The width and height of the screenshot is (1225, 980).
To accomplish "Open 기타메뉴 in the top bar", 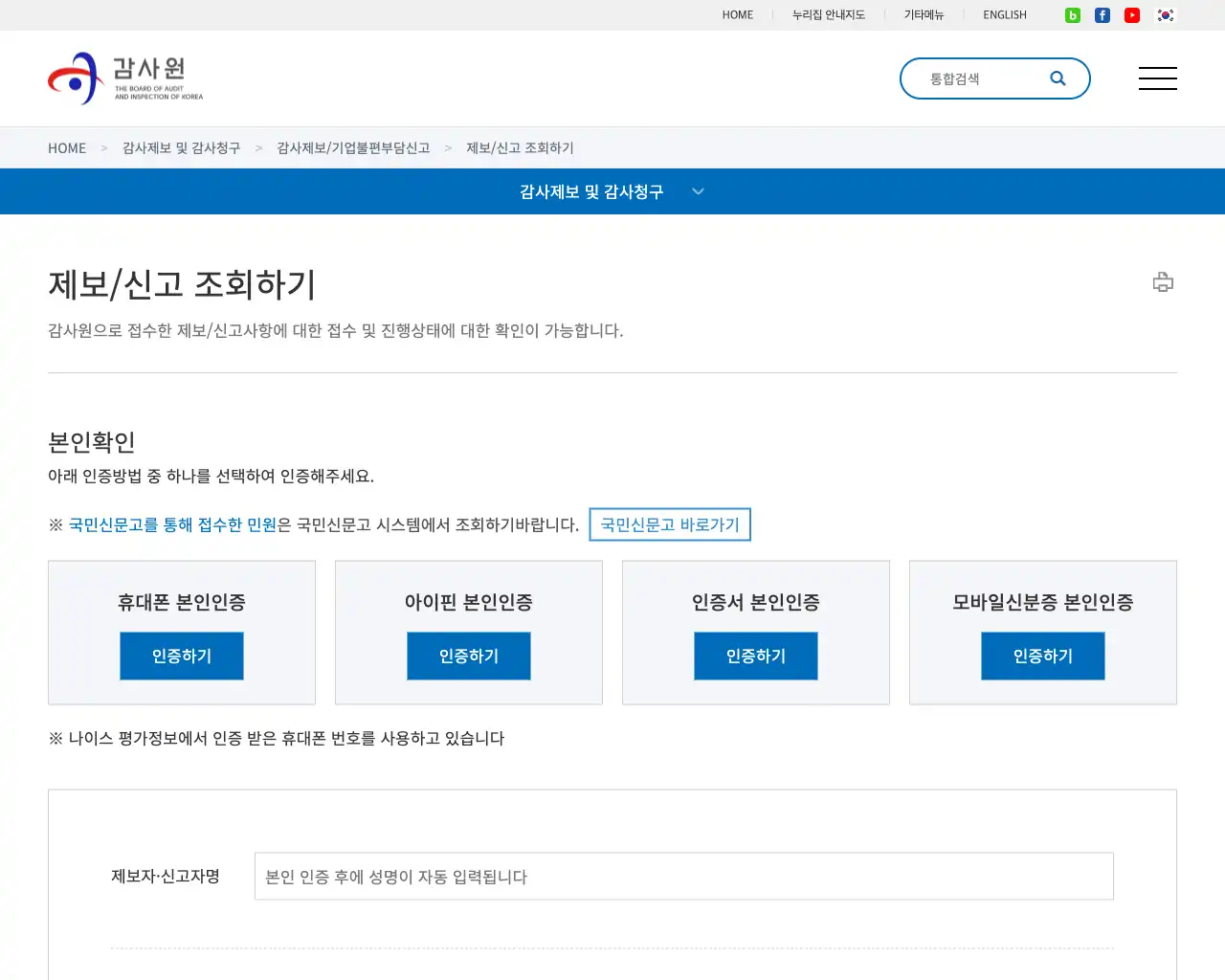I will [924, 15].
